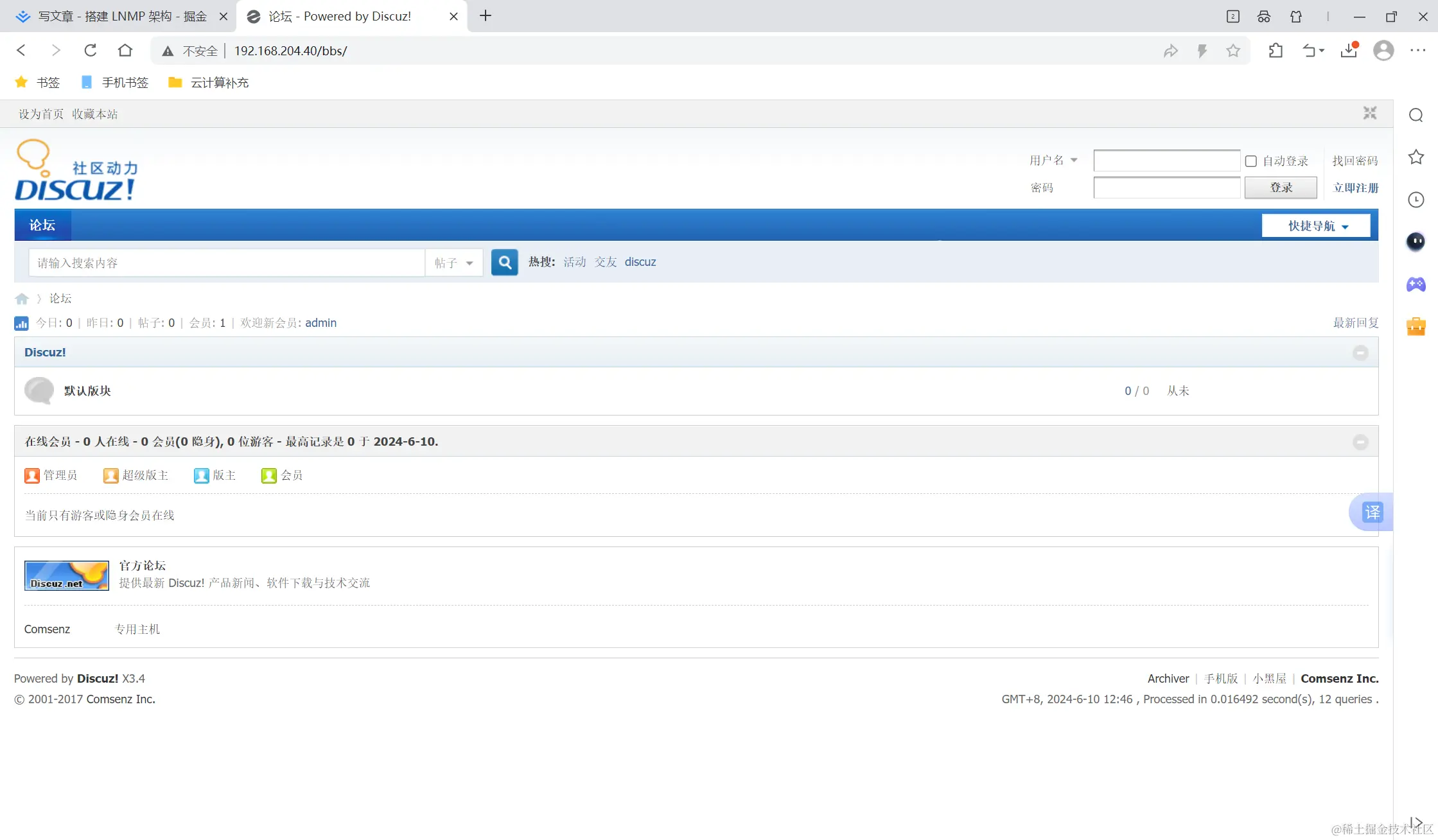1438x840 pixels.
Task: Click the 登录 button
Action: click(1281, 188)
